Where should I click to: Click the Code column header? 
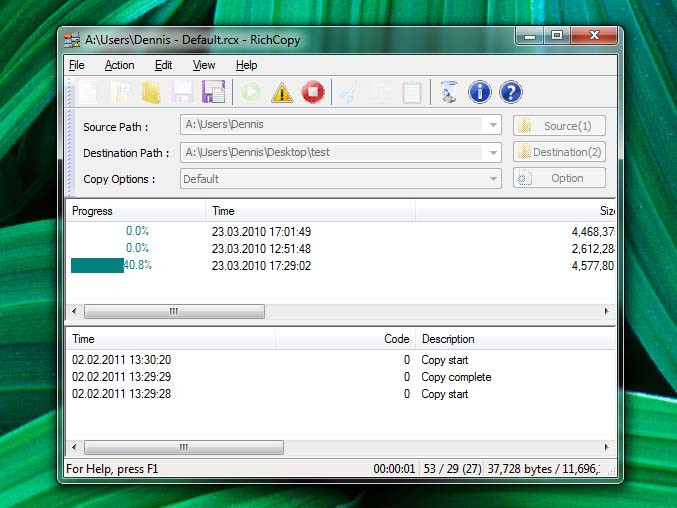click(x=345, y=339)
